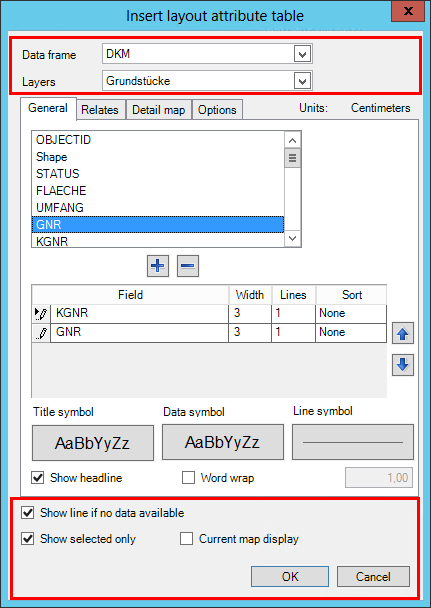Expand the Layers Grundstücke dropdown

coord(302,81)
